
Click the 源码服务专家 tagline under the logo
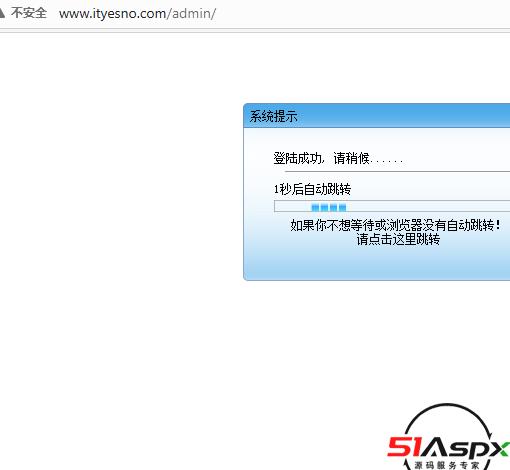(446, 465)
